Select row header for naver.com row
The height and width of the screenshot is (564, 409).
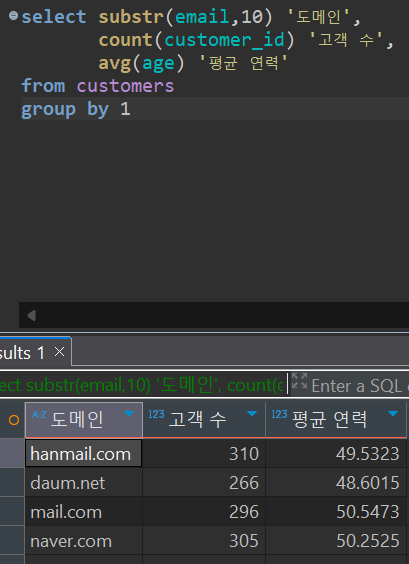[12, 541]
